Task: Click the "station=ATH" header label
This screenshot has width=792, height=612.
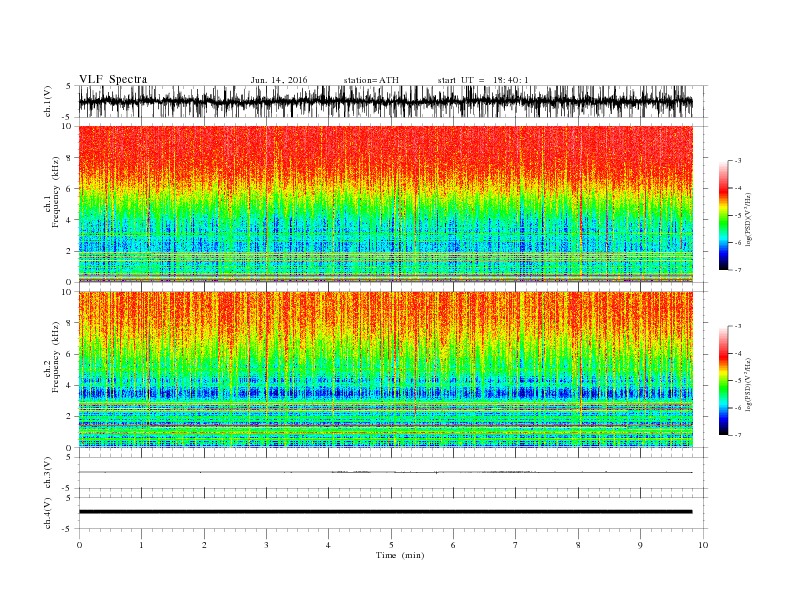Action: [371, 80]
